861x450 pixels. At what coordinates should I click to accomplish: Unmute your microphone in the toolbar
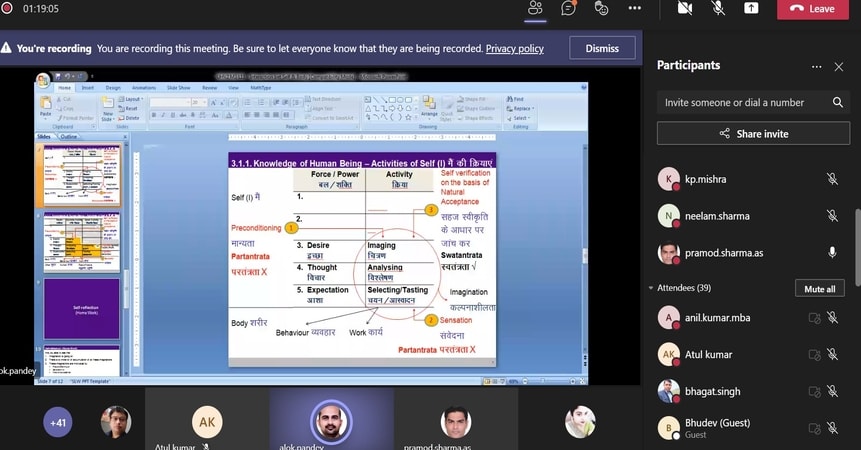tap(718, 8)
